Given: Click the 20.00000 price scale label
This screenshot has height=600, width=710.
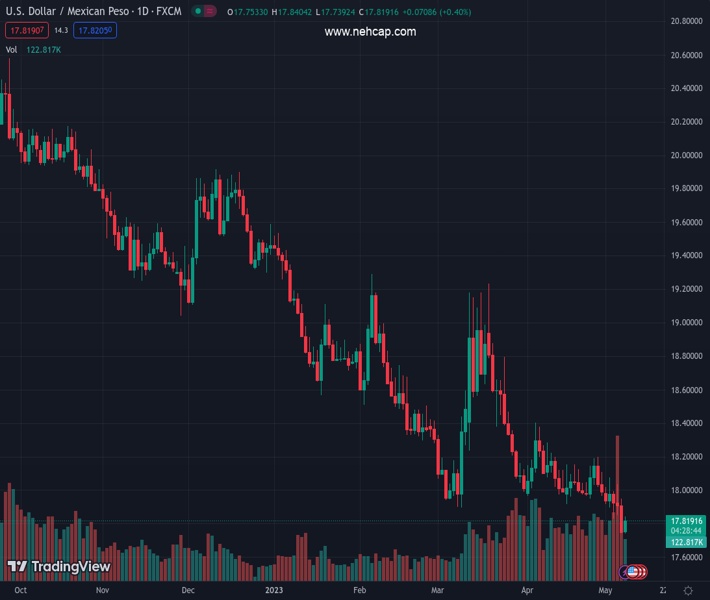Looking at the screenshot, I should (687, 155).
